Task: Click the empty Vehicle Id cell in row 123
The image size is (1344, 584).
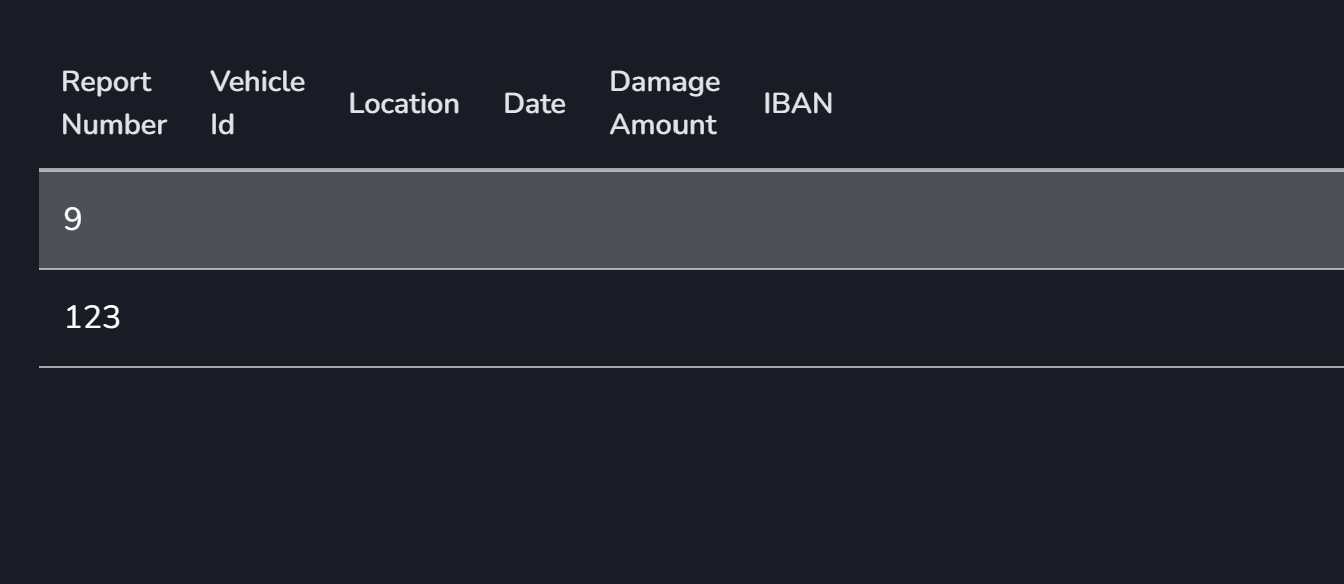Action: (258, 318)
